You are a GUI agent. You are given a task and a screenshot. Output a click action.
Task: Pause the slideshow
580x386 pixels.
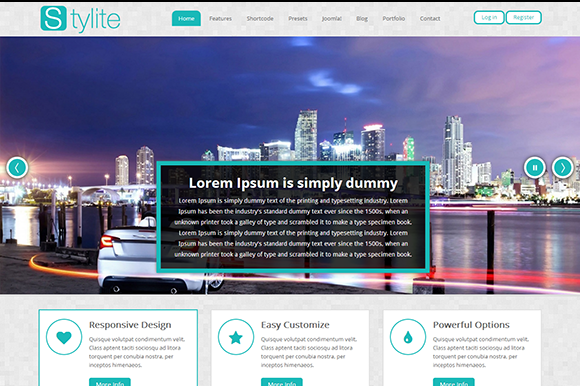click(x=535, y=167)
